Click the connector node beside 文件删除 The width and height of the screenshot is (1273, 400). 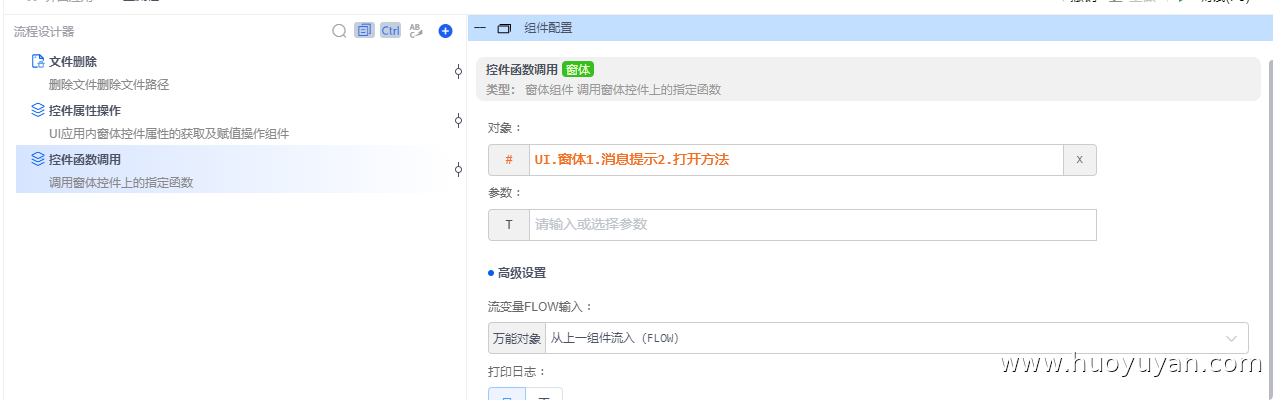pos(458,71)
